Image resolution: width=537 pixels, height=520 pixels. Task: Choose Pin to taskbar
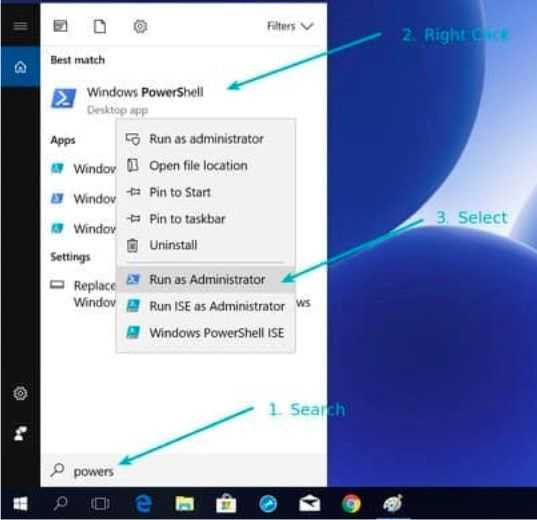pyautogui.click(x=205, y=219)
